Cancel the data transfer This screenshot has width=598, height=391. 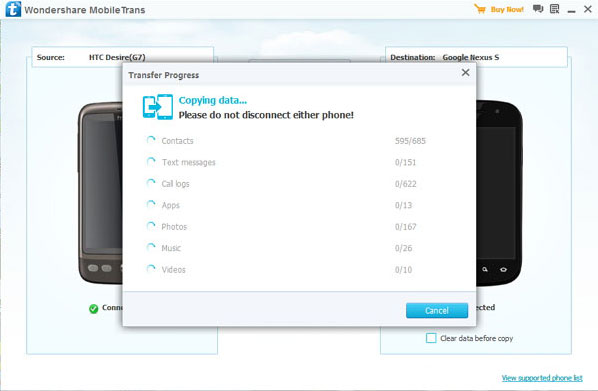(x=437, y=311)
